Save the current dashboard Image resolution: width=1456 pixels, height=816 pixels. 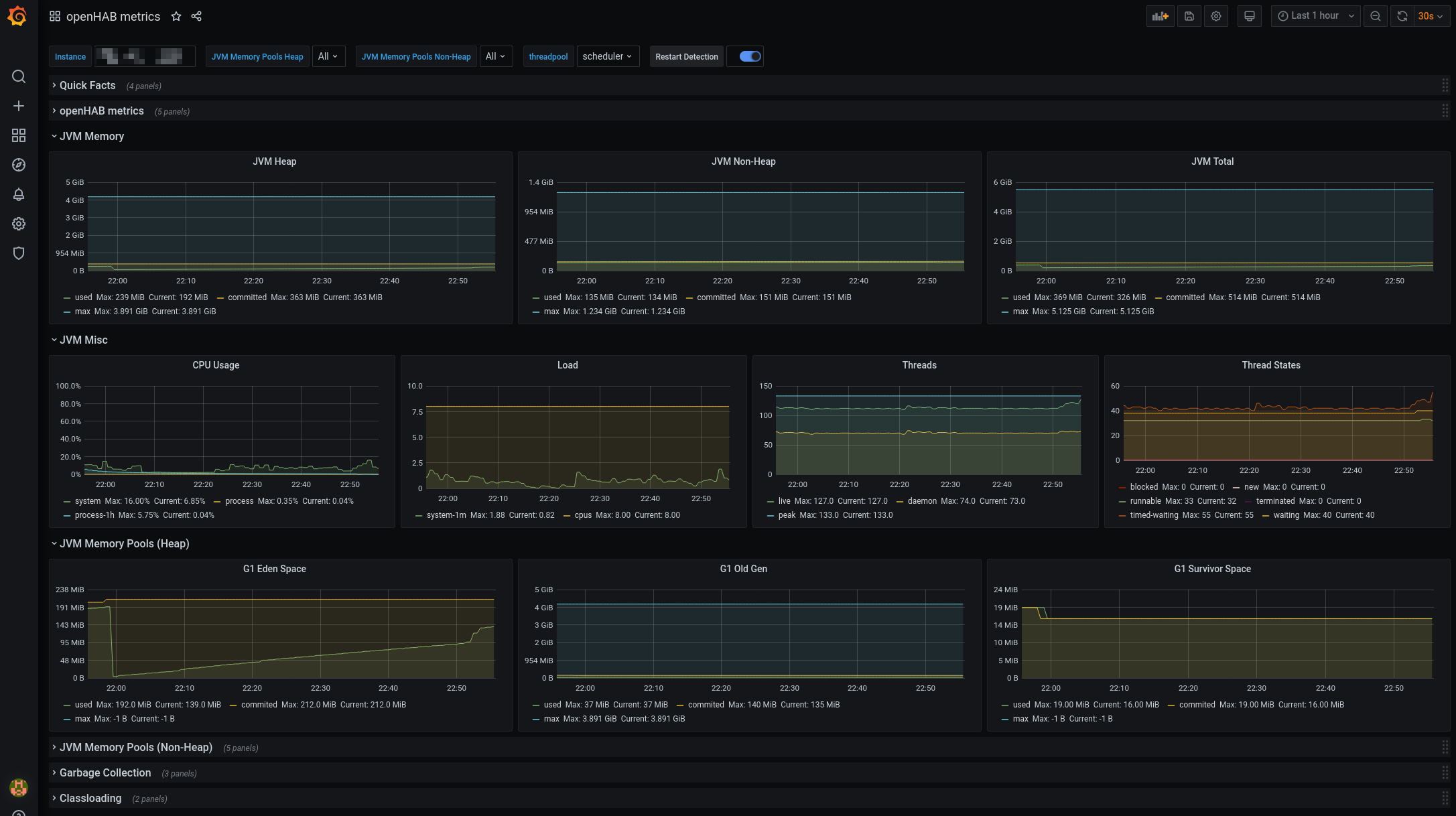pos(1189,15)
